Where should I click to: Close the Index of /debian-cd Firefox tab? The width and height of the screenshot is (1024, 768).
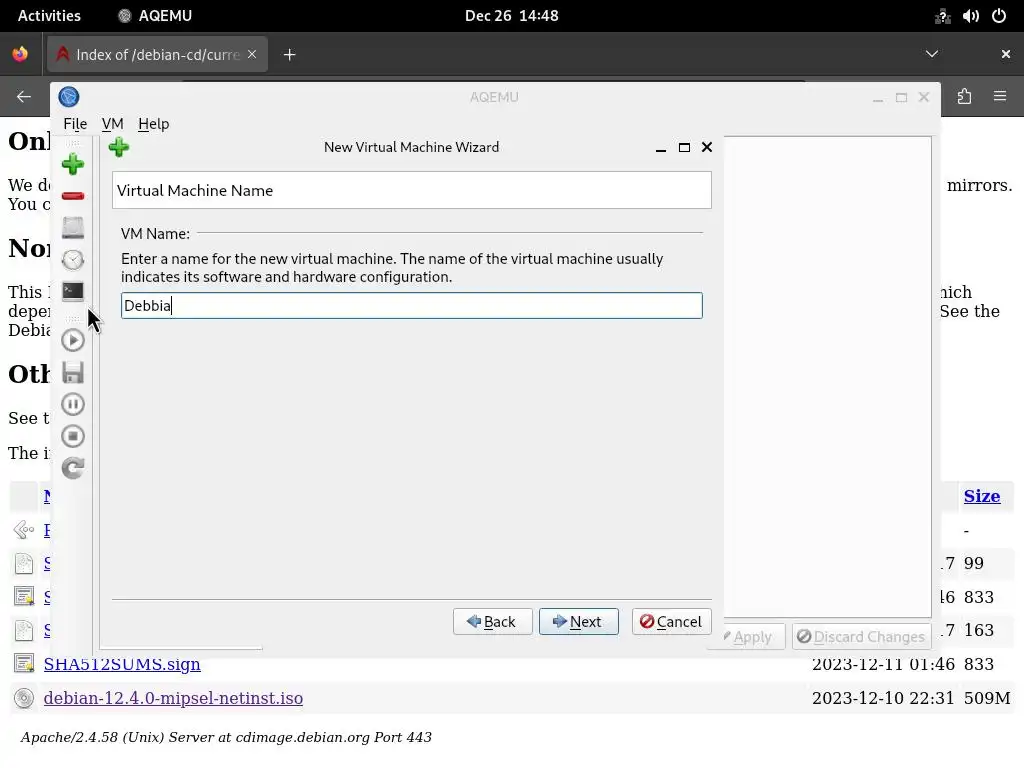click(x=252, y=54)
